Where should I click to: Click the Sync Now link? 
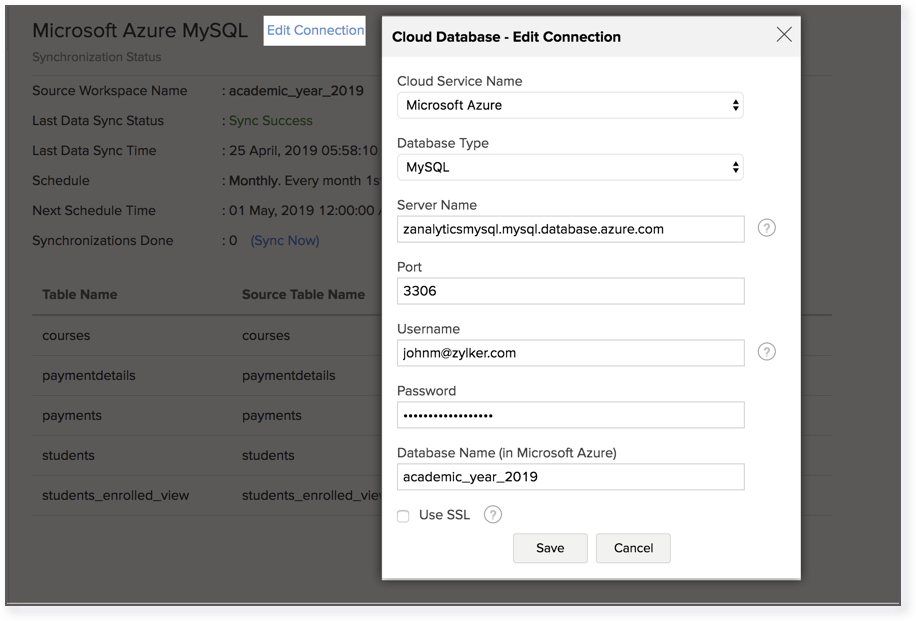285,241
